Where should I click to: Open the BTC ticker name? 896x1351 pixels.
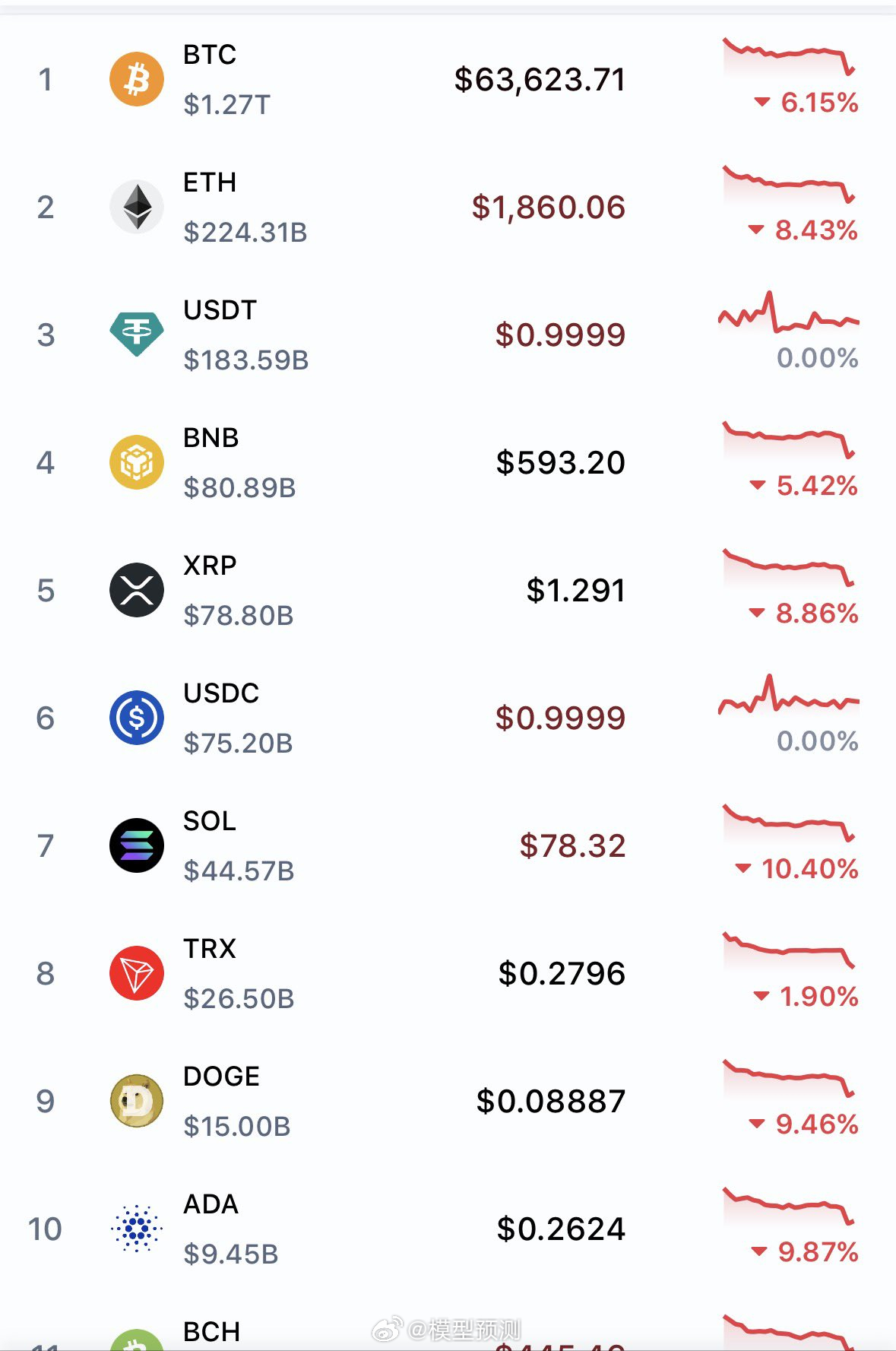point(210,55)
